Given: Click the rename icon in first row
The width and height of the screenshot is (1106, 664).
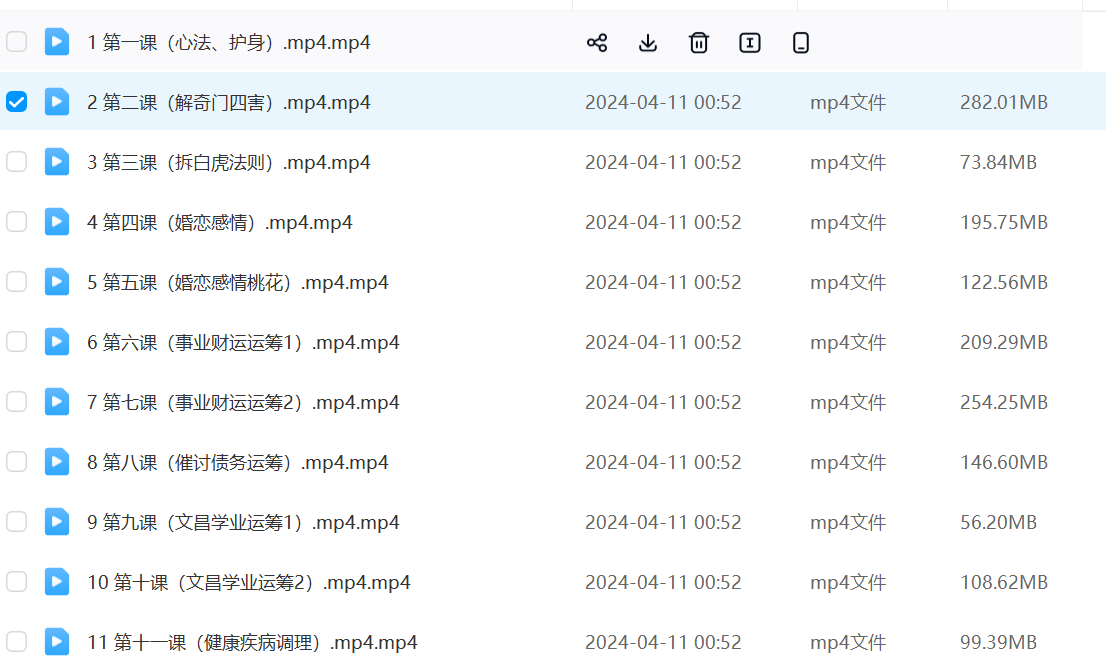Looking at the screenshot, I should click(750, 42).
